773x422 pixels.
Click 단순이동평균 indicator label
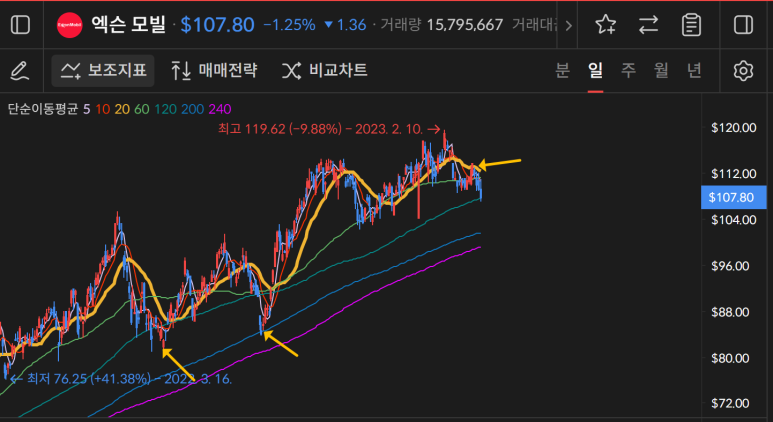point(43,109)
